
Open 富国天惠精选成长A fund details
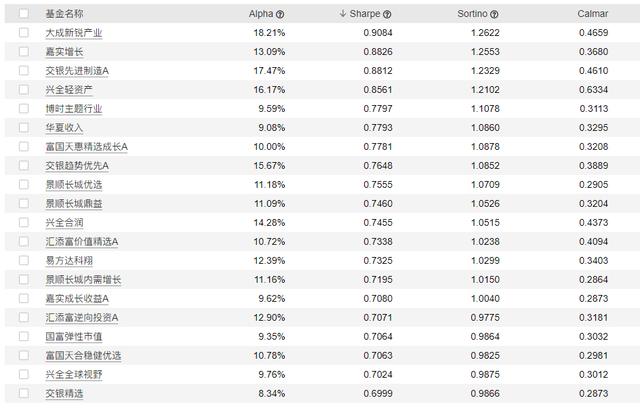(86, 146)
